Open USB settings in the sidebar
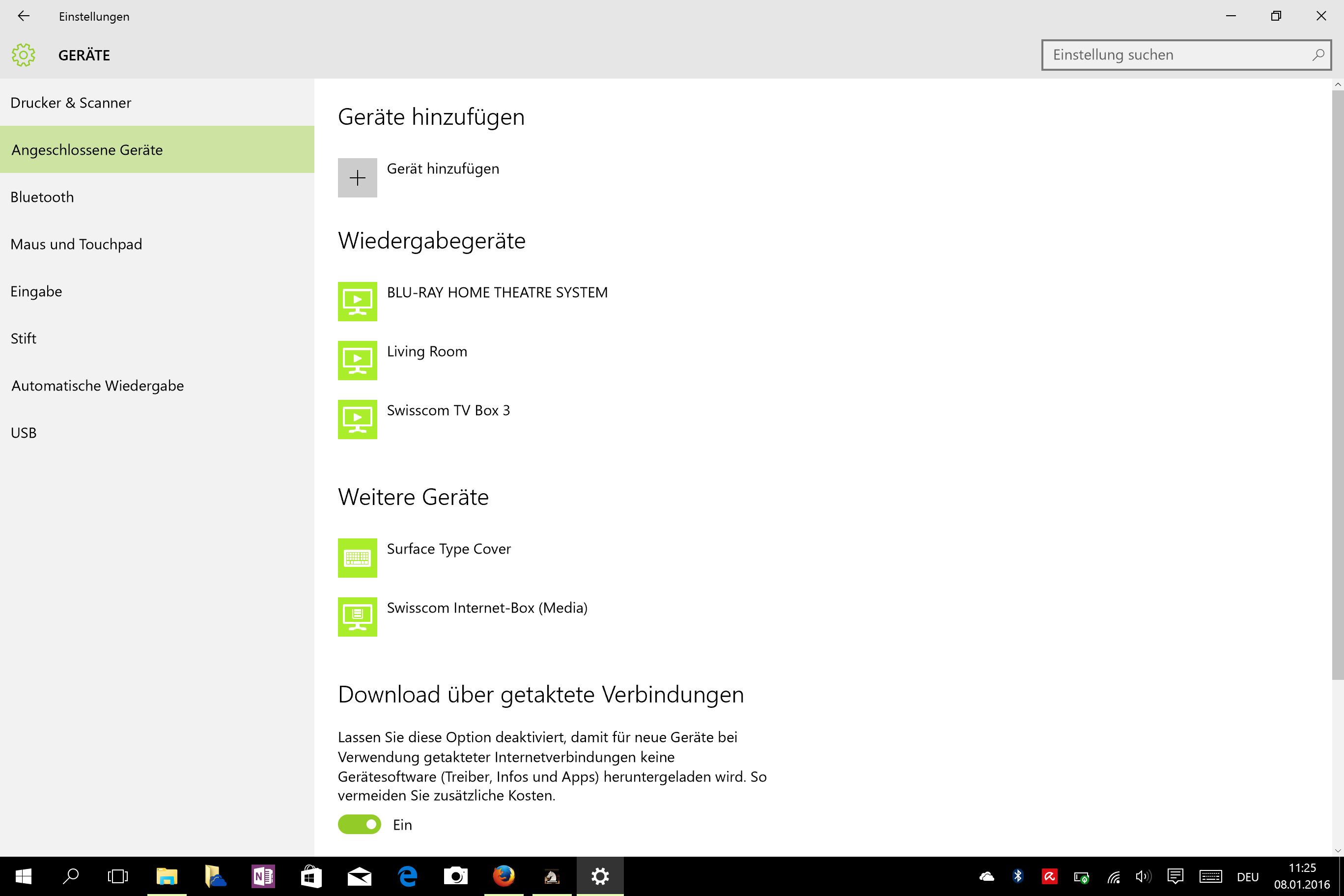 [x=157, y=433]
